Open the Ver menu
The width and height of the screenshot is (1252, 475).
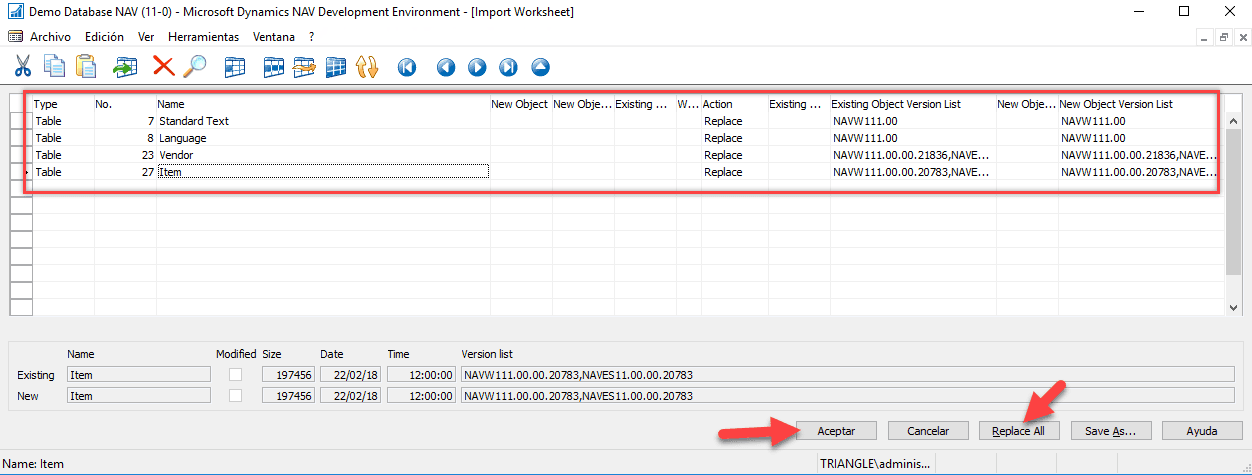pos(146,36)
